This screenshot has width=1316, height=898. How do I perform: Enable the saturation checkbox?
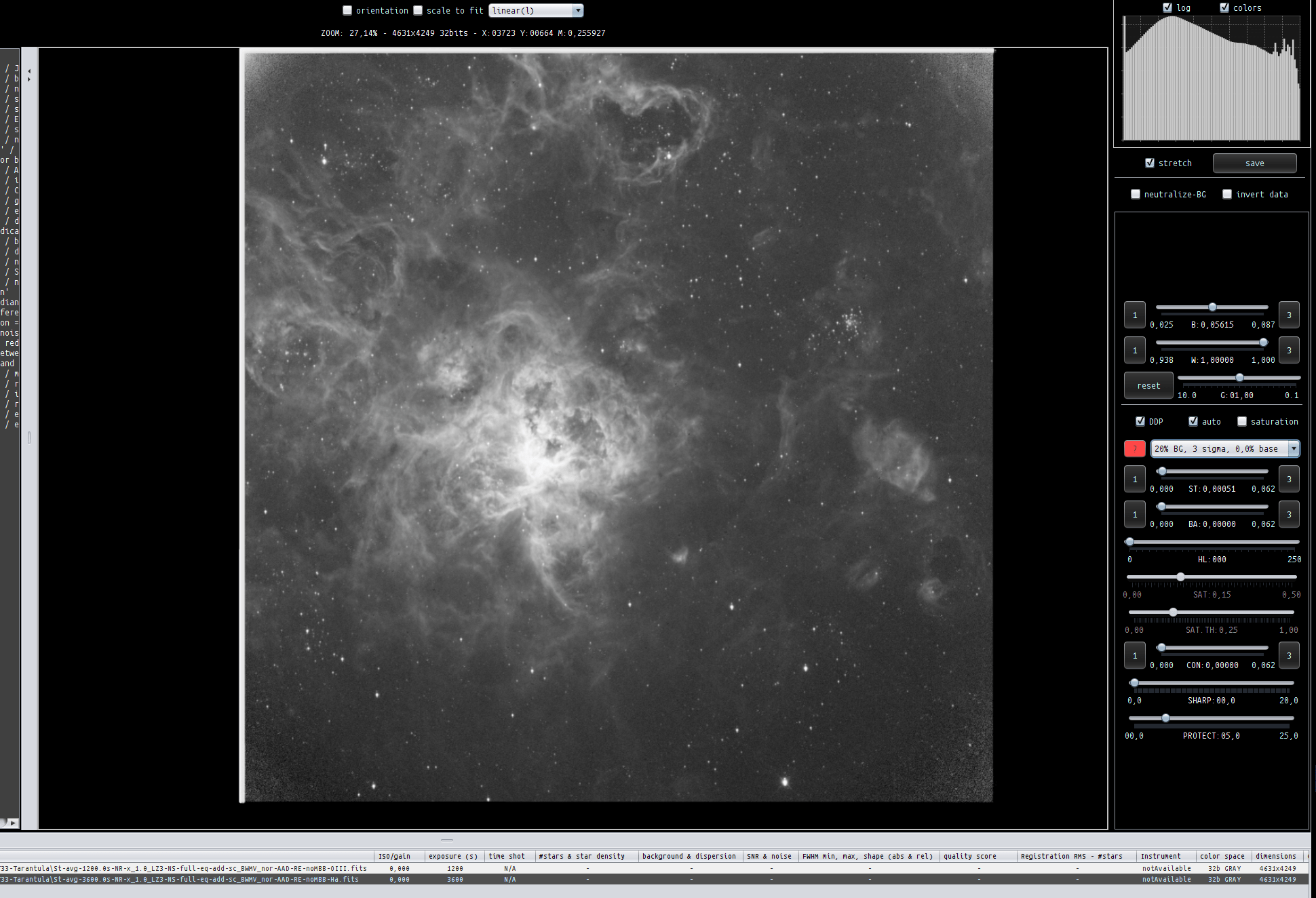1242,421
